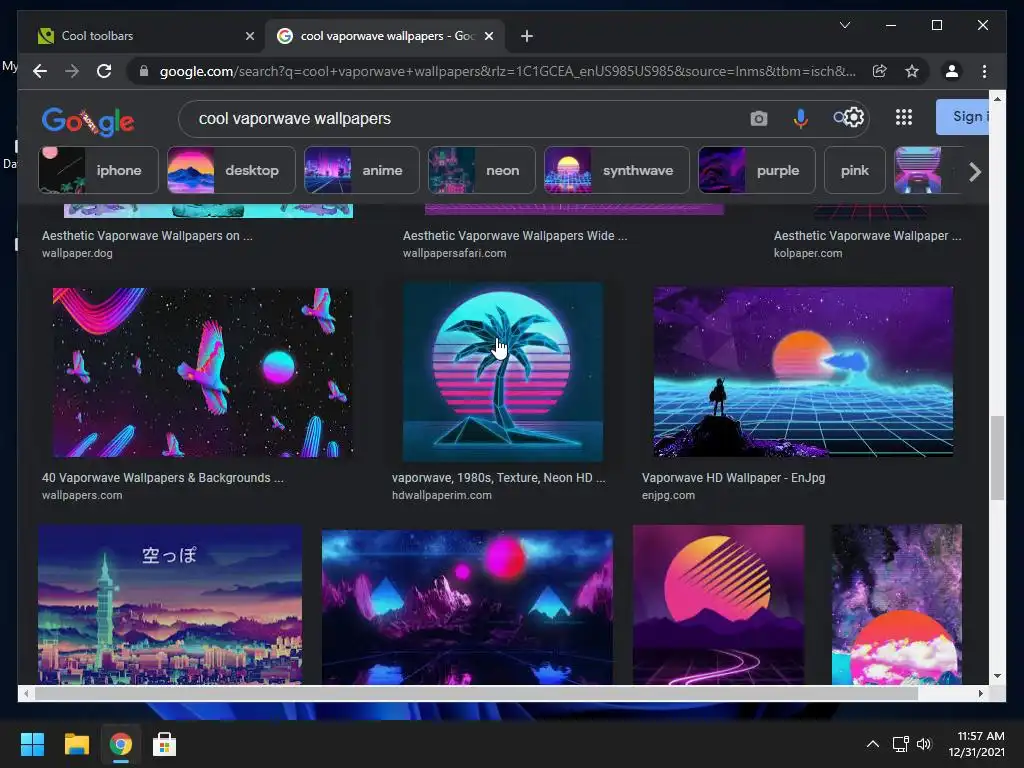Screen dimensions: 1024x768
Task: Click the wallpapersafari.com source text
Action: click(454, 253)
